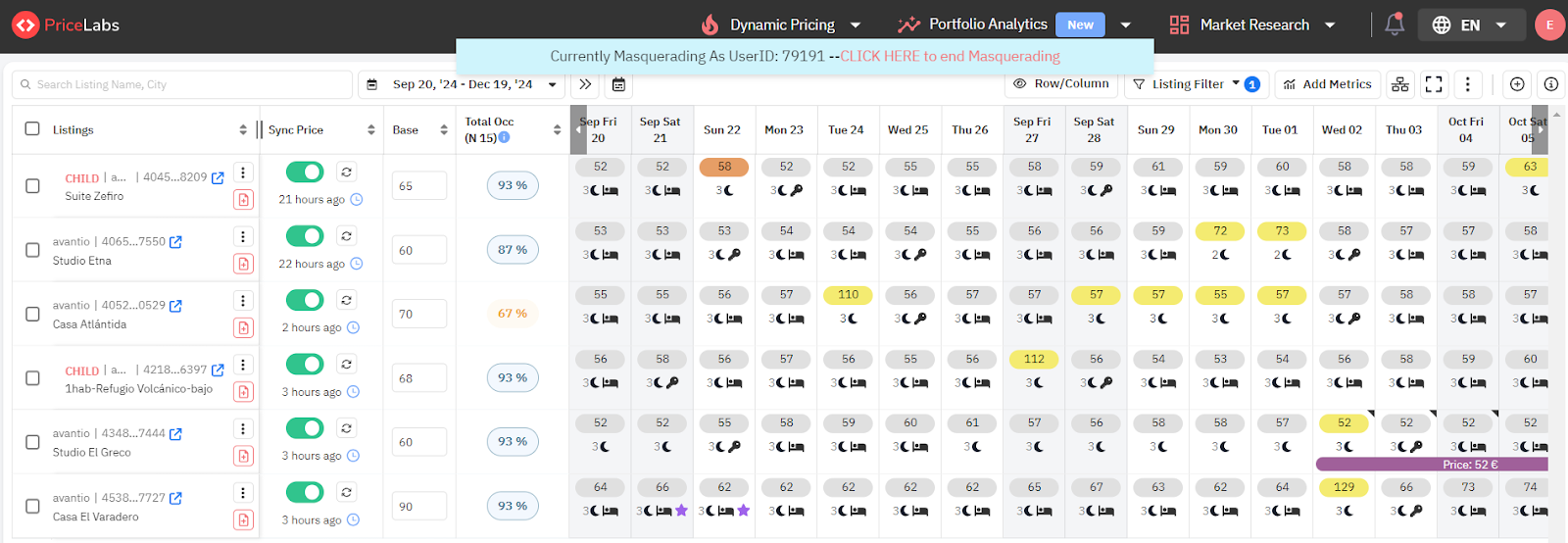
Task: Refresh sync for Casa El Varadero
Action: [x=346, y=492]
